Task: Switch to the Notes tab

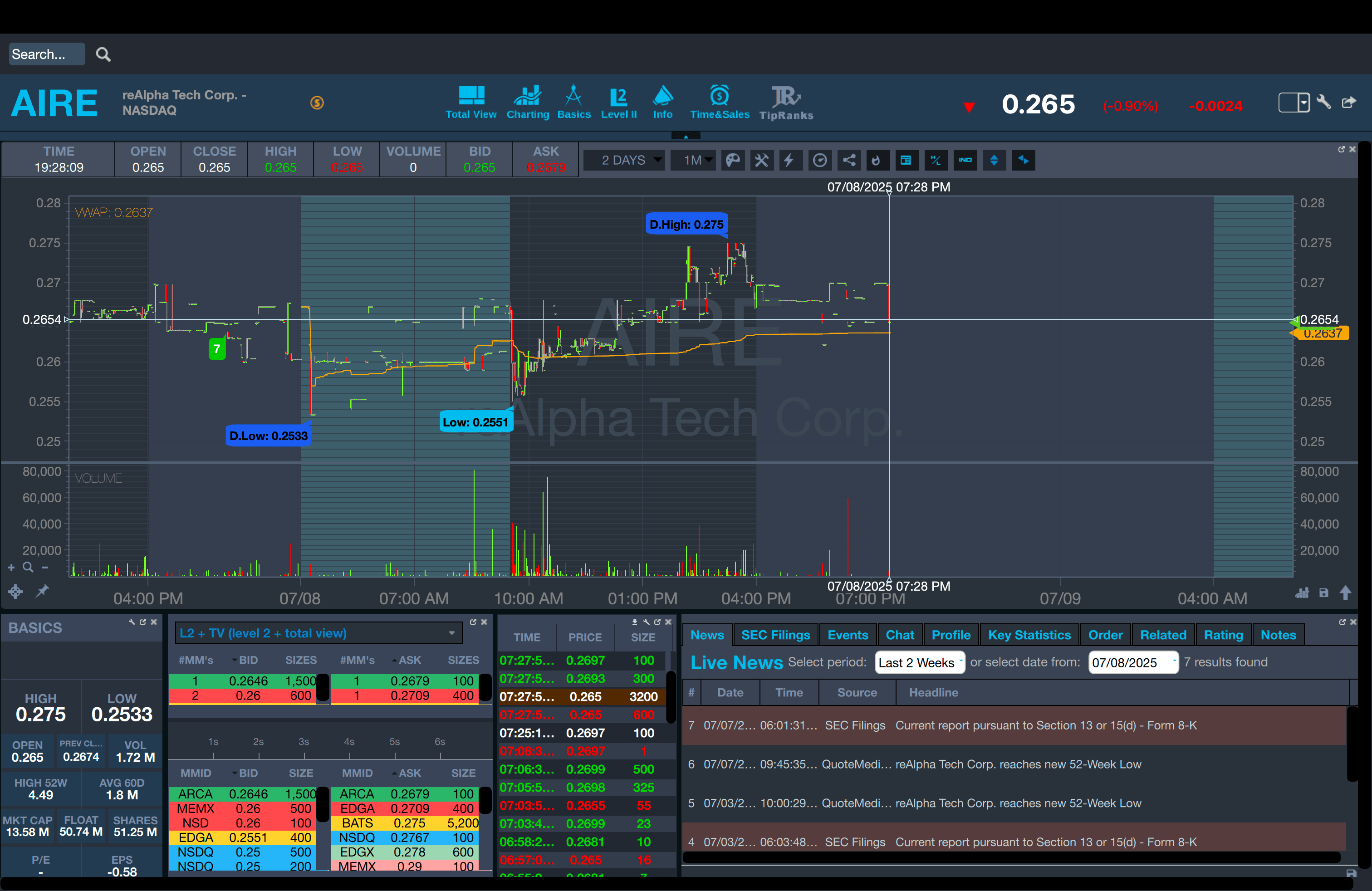Action: tap(1278, 635)
